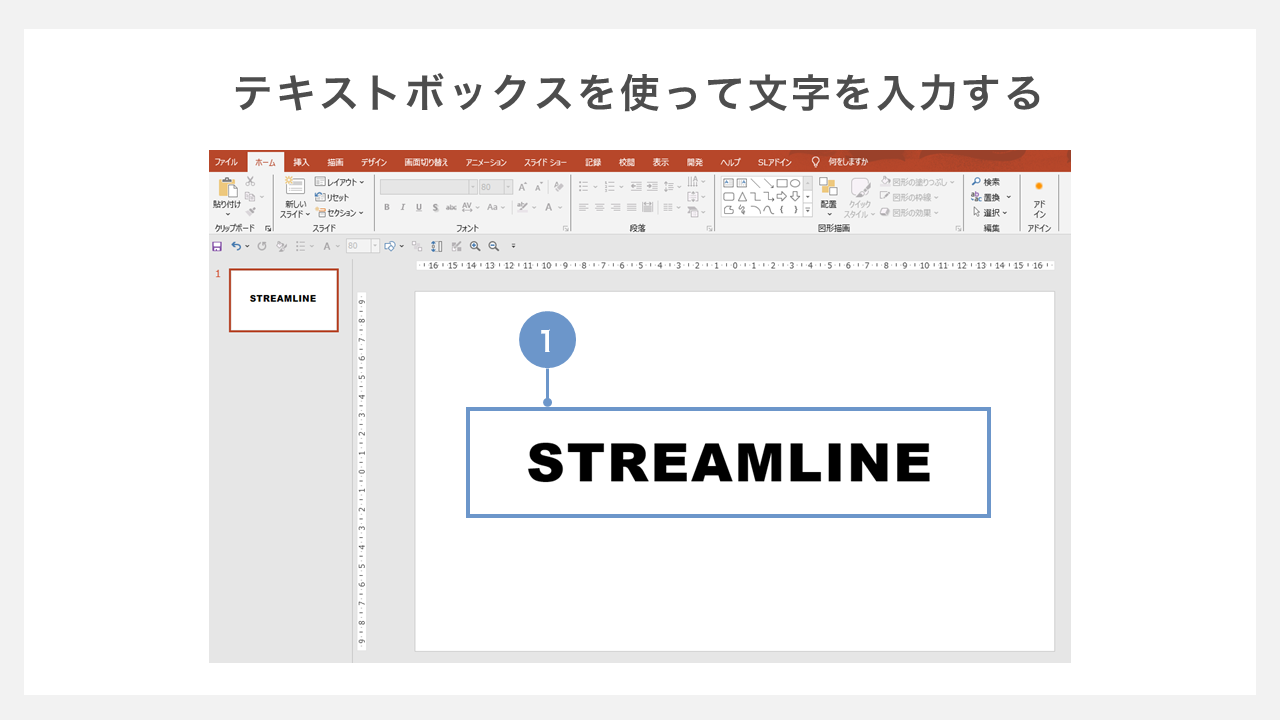Screen dimensions: 1280x720
Task: Click the Find (検索) button
Action: 986,182
